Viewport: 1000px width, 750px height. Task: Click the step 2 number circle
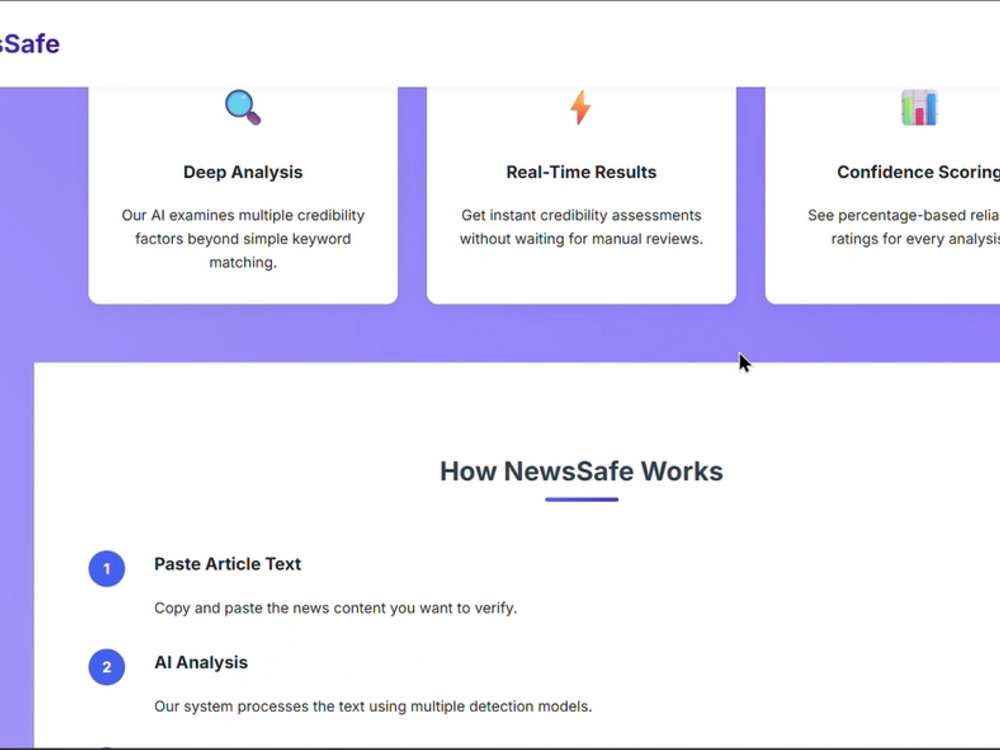click(x=107, y=666)
